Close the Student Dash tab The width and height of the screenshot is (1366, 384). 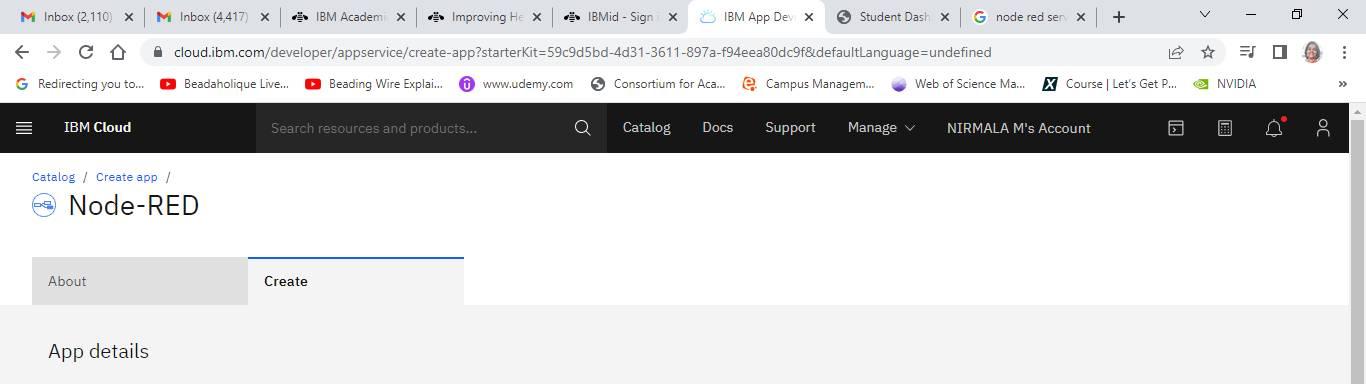point(944,17)
